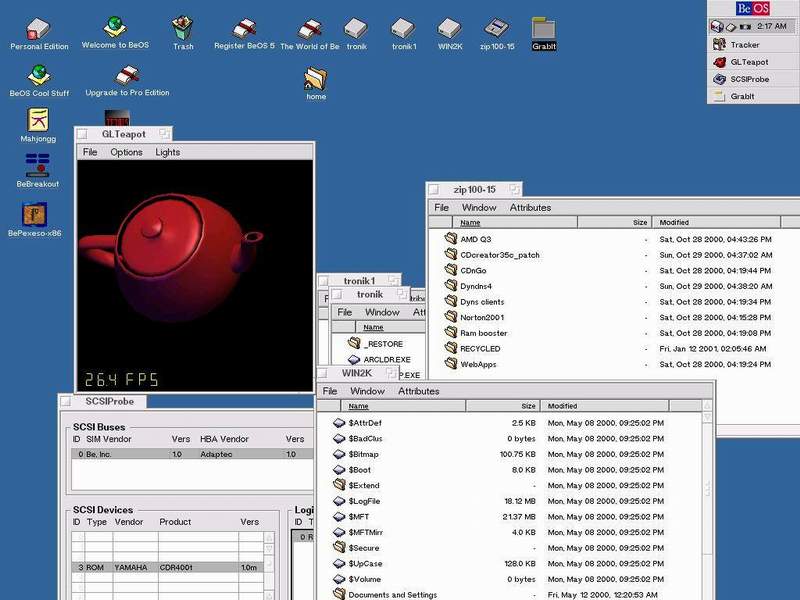Click the BeOS logo in Deskbar
This screenshot has width=800, height=600.
(753, 9)
